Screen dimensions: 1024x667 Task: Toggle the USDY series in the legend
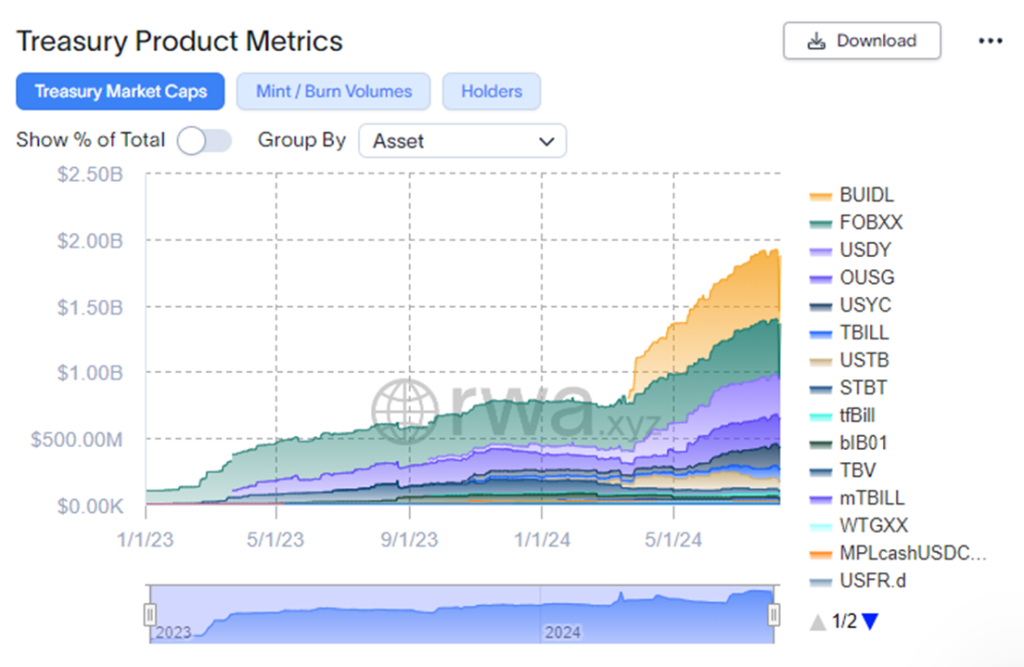[862, 250]
